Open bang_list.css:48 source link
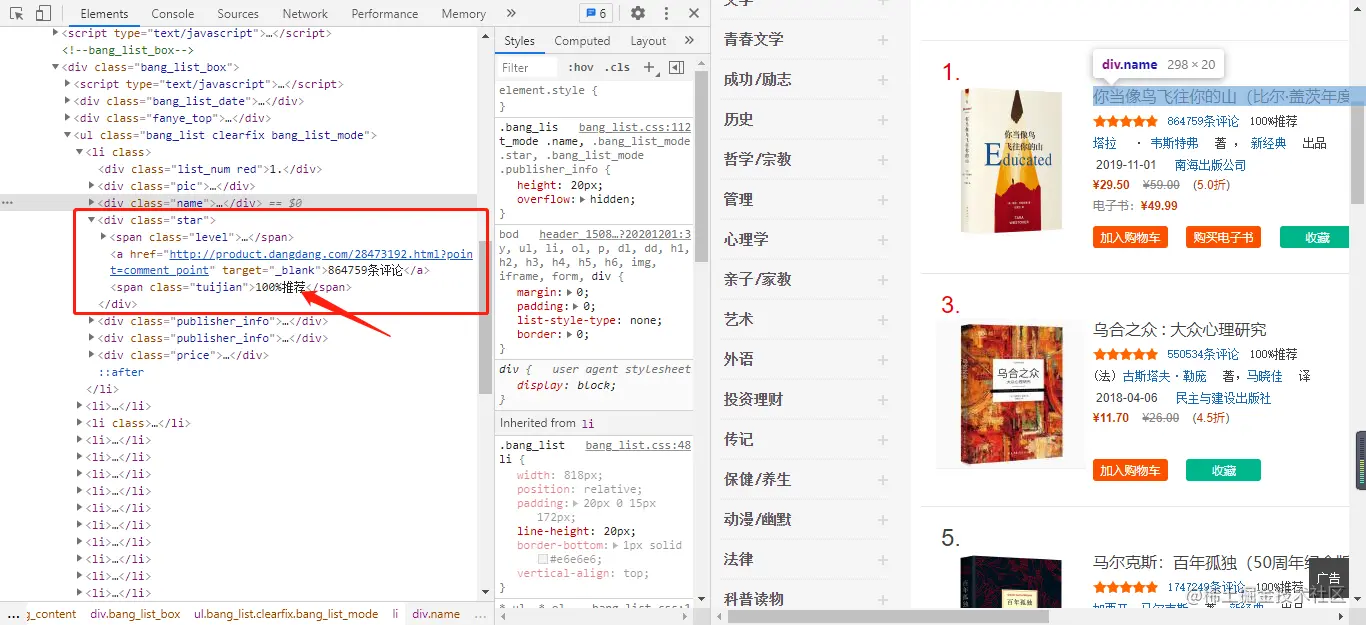Image resolution: width=1366 pixels, height=625 pixels. 638,445
